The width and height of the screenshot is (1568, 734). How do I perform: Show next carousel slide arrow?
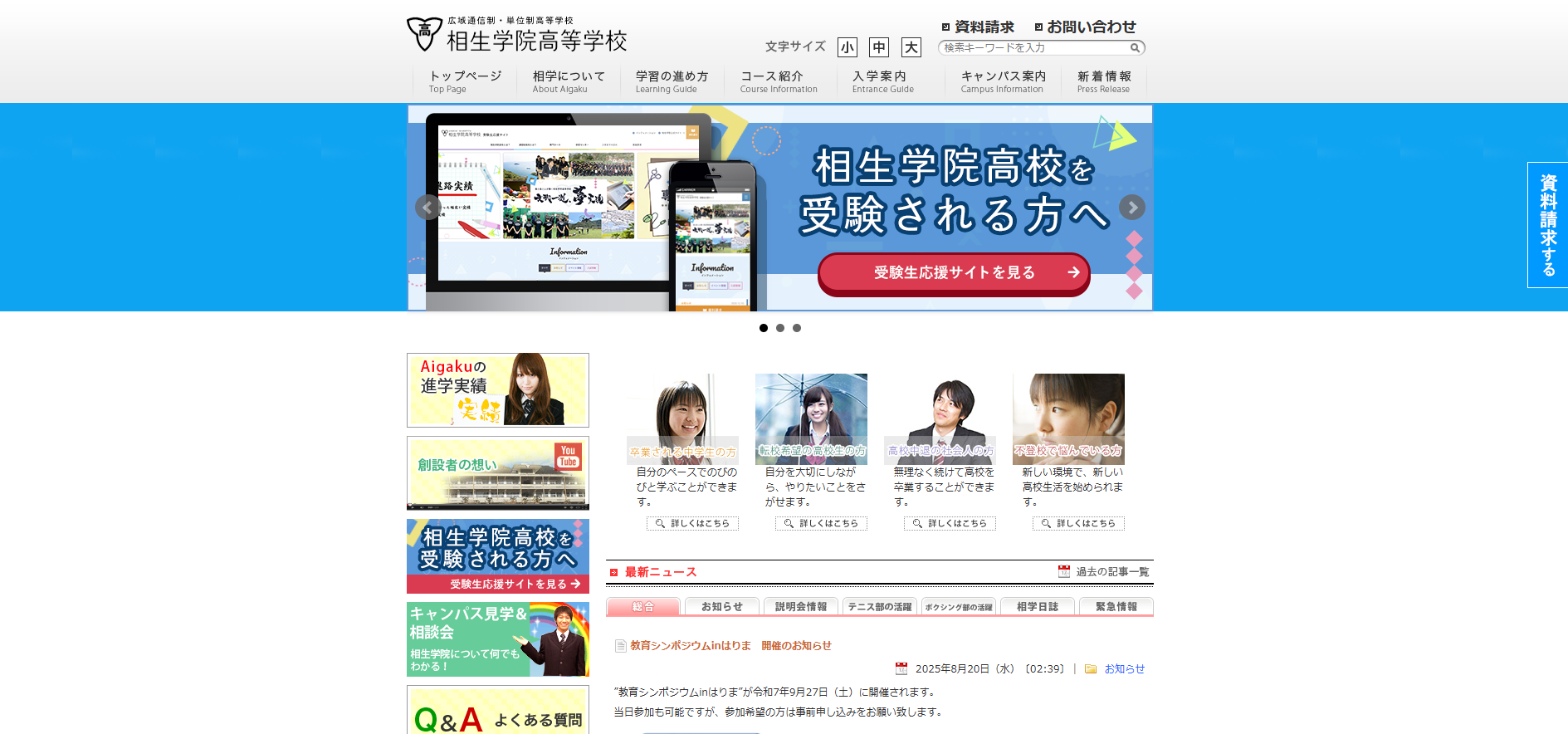pos(1132,208)
